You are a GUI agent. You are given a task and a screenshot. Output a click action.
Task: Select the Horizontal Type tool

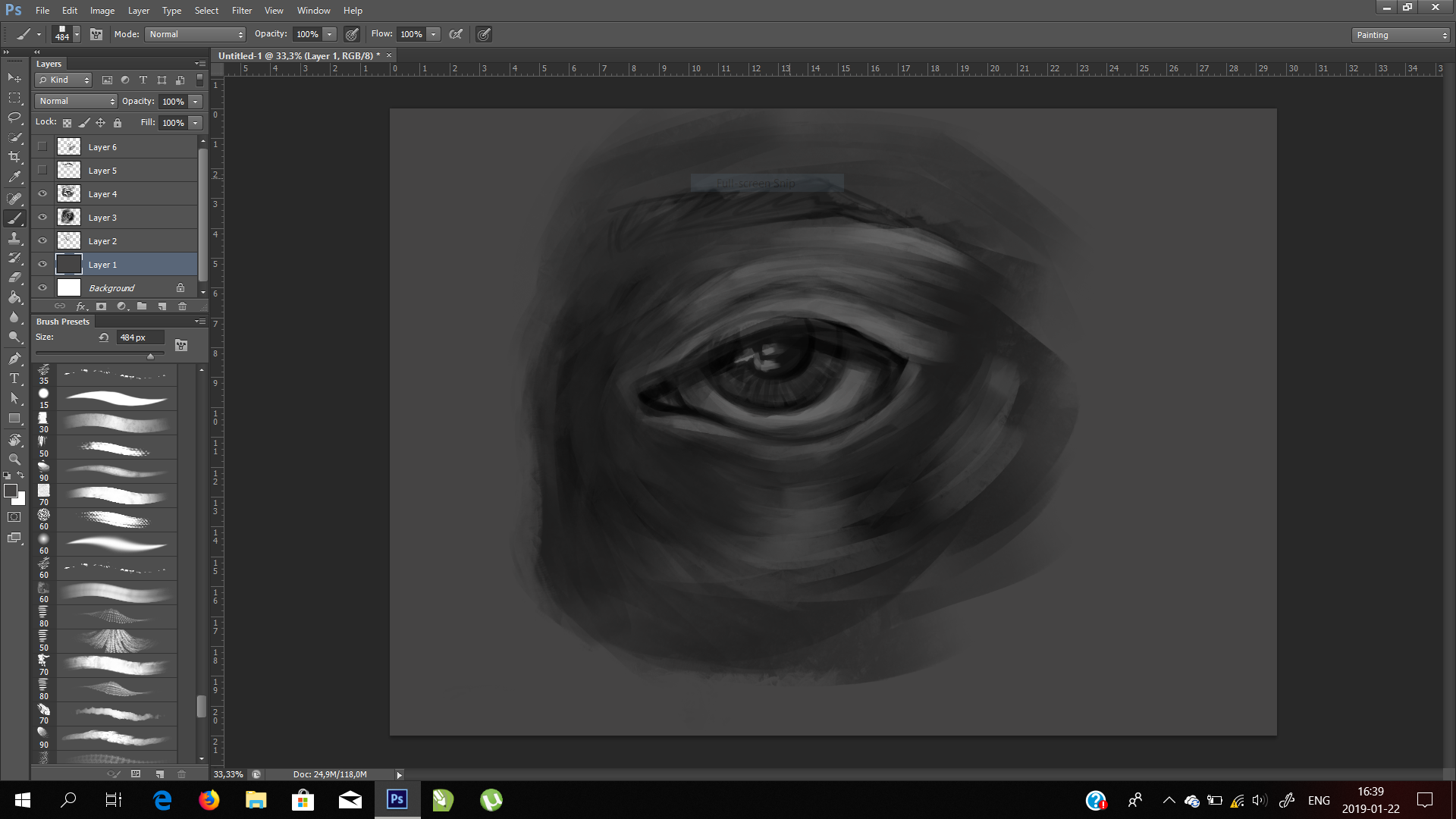click(14, 378)
